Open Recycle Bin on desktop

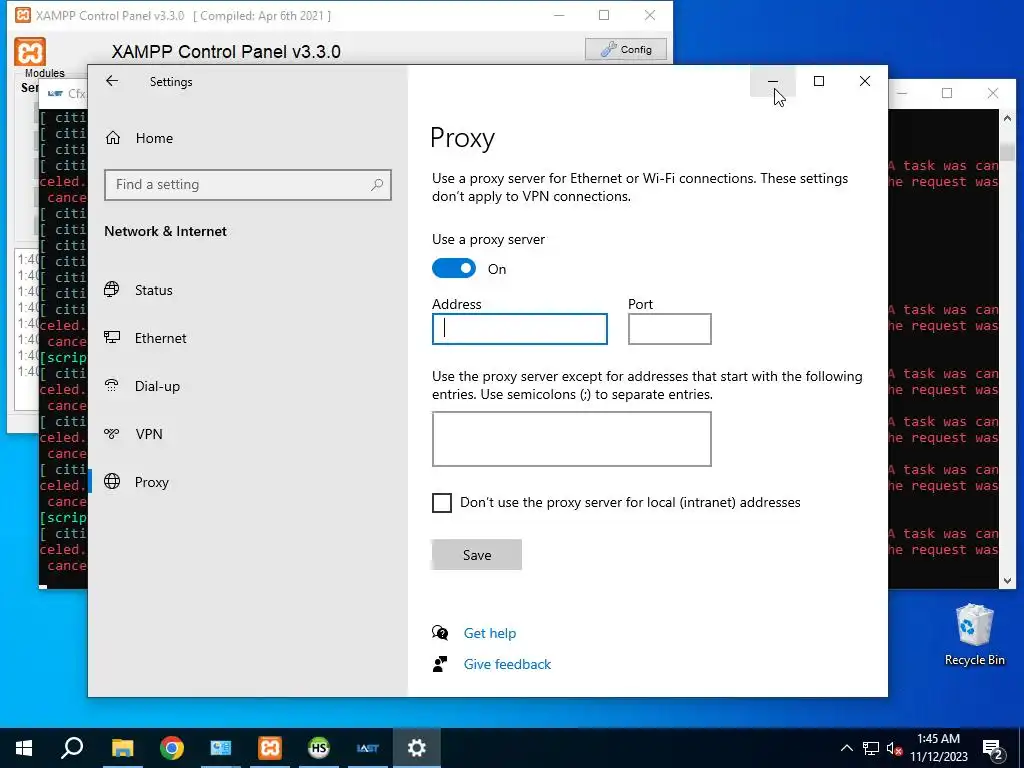tap(974, 635)
